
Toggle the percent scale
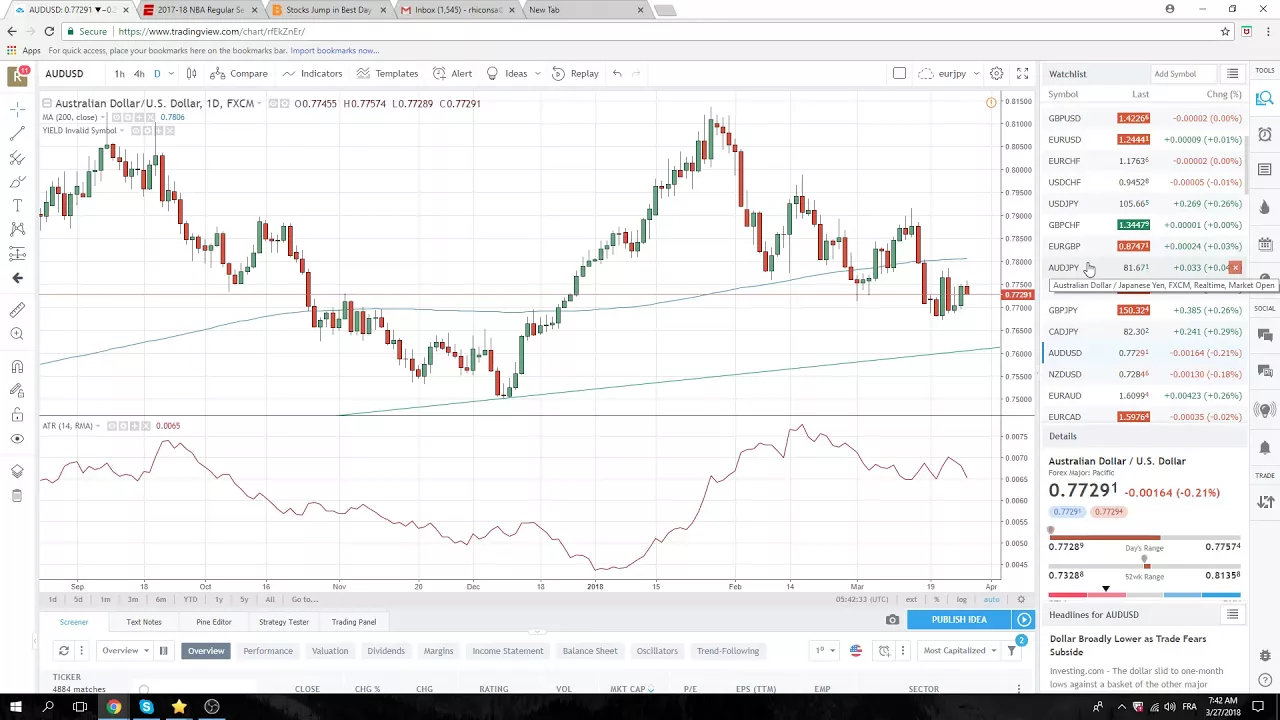pyautogui.click(x=936, y=599)
